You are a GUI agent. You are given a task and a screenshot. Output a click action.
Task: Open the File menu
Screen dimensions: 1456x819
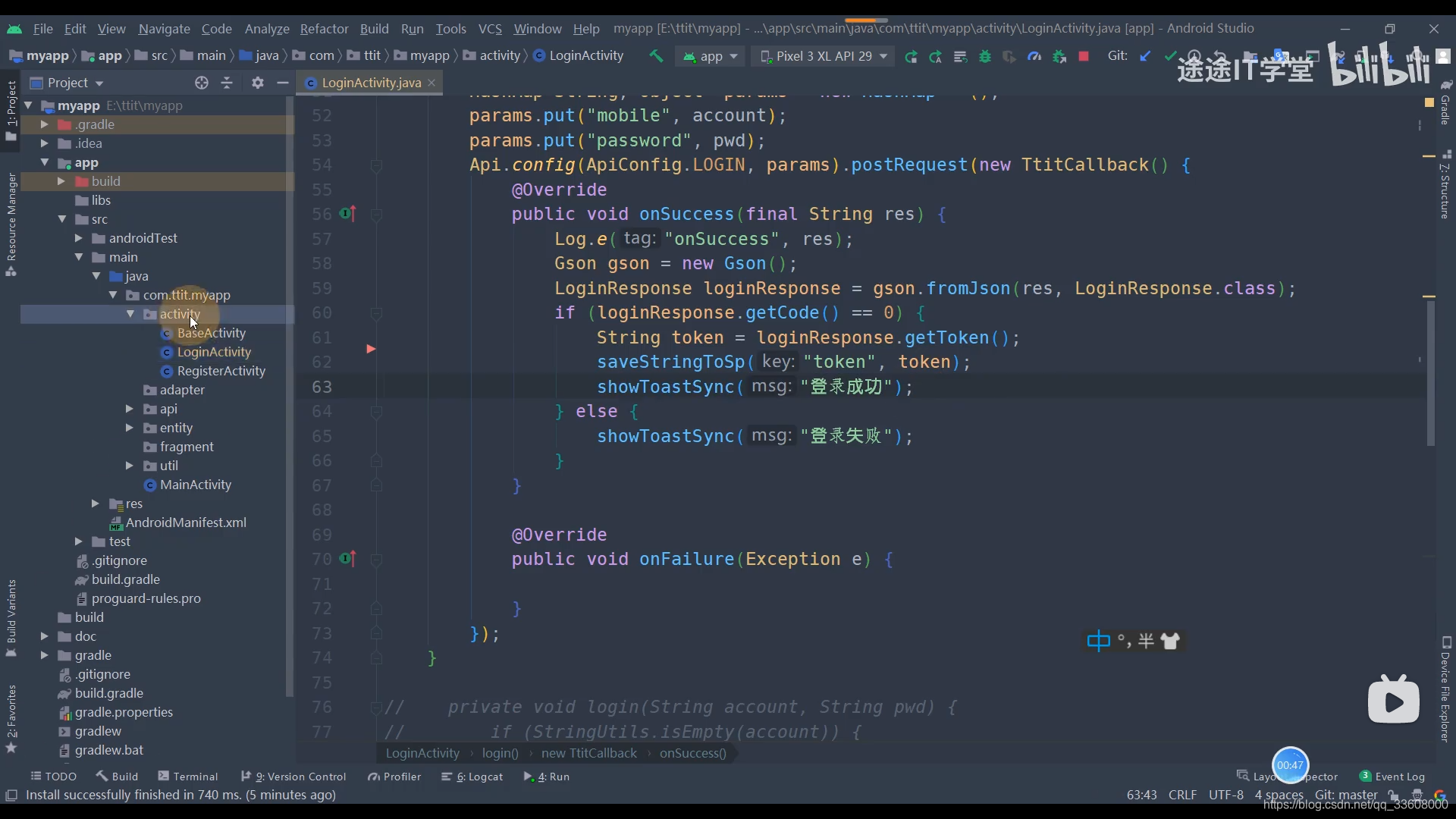pyautogui.click(x=42, y=29)
